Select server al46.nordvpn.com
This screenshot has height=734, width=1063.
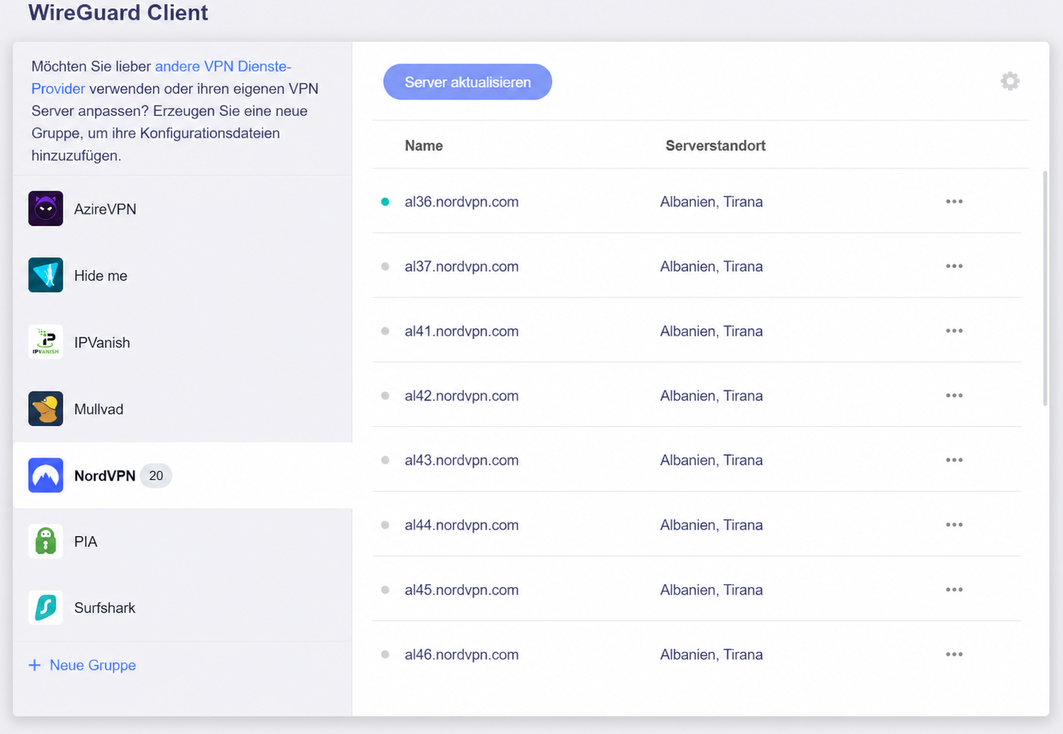[462, 654]
